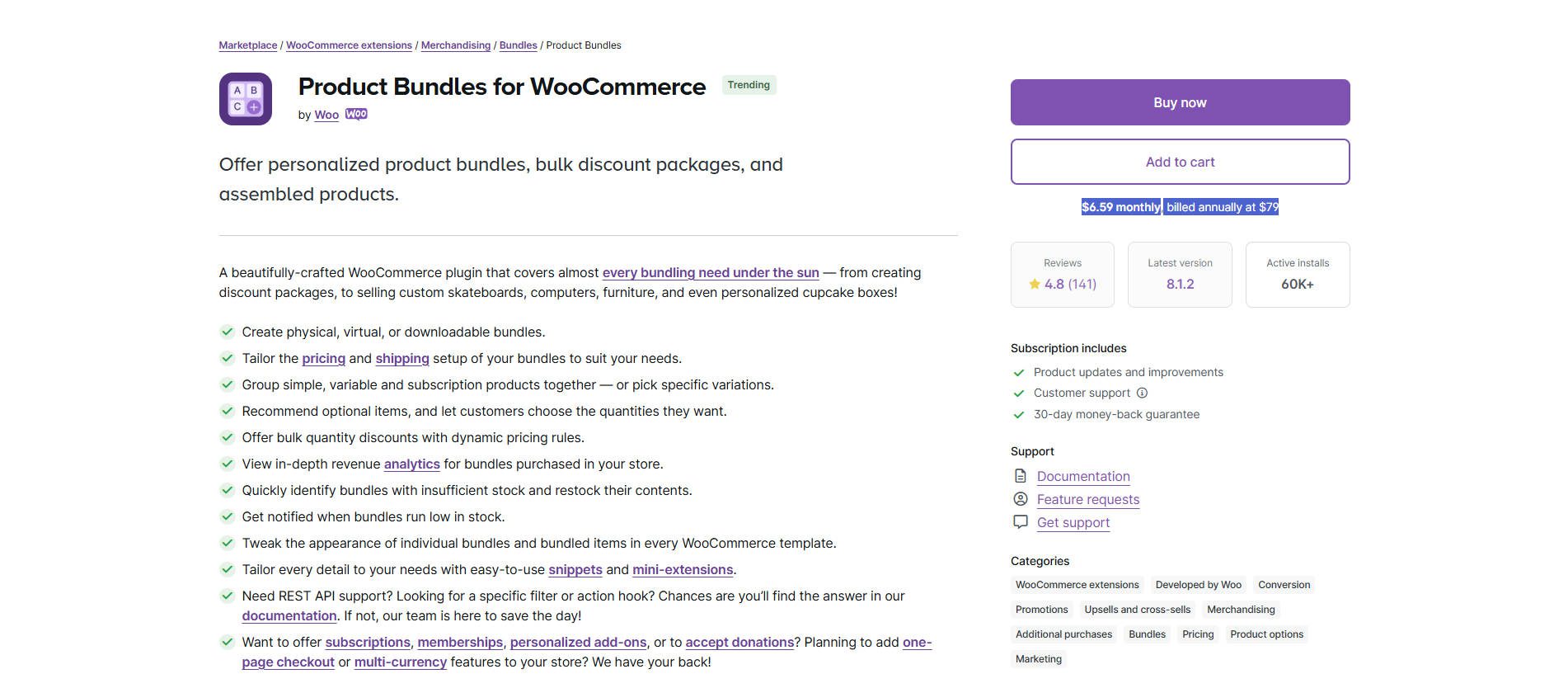Click the Get support chat bubble icon
Screen dimensions: 1568x688
tap(1020, 522)
